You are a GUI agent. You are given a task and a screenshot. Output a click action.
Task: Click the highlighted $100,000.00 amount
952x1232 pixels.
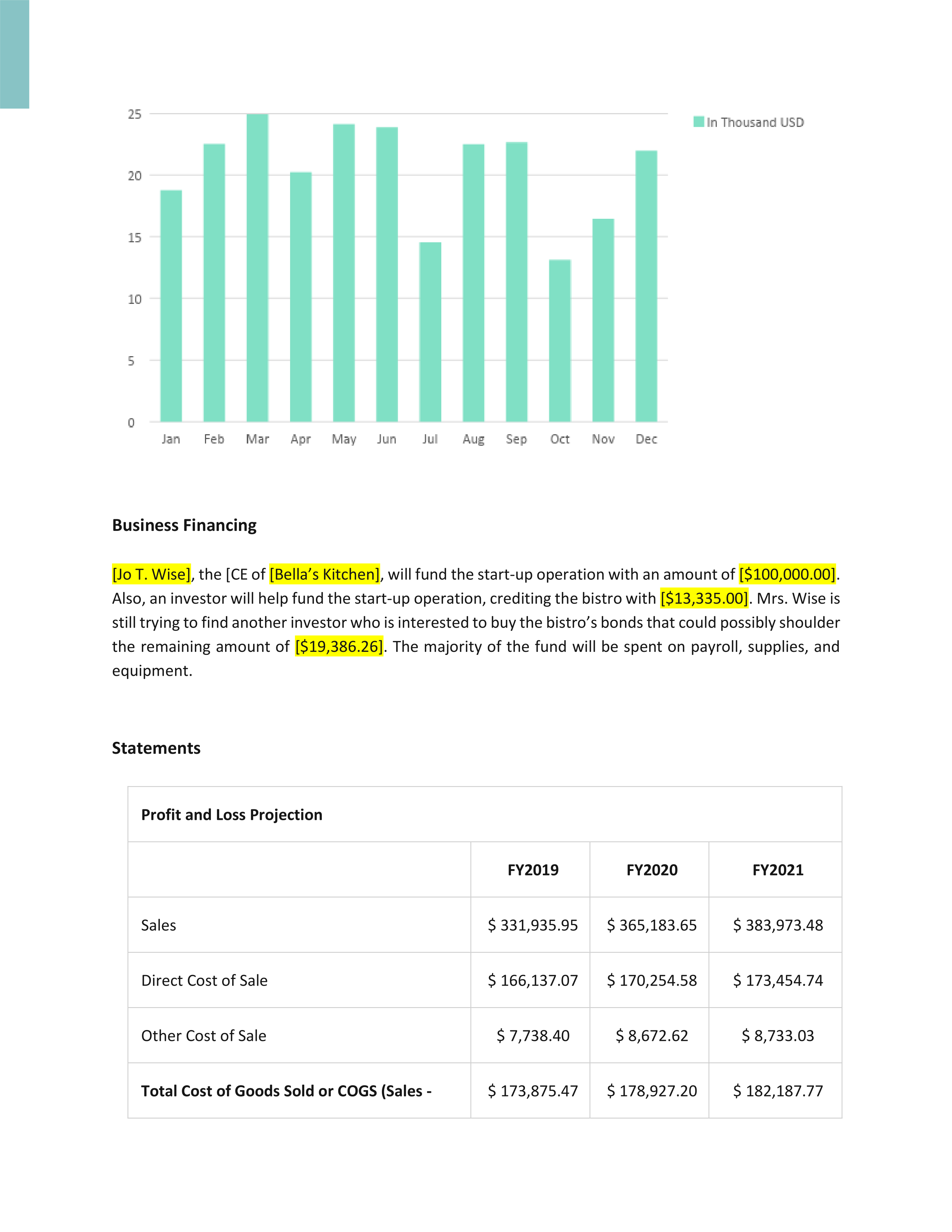tap(787, 574)
